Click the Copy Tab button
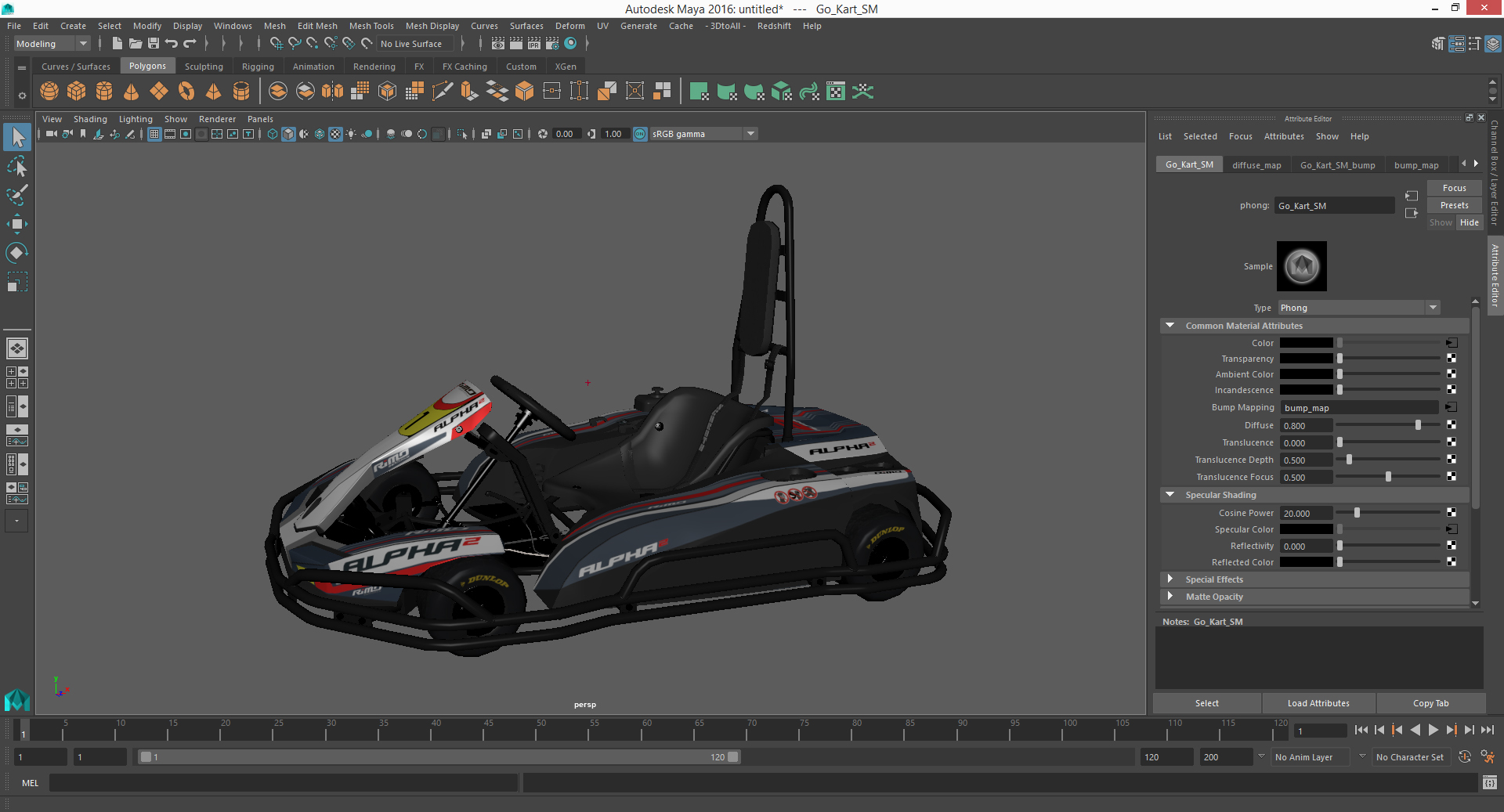Image resolution: width=1504 pixels, height=812 pixels. coord(1430,703)
